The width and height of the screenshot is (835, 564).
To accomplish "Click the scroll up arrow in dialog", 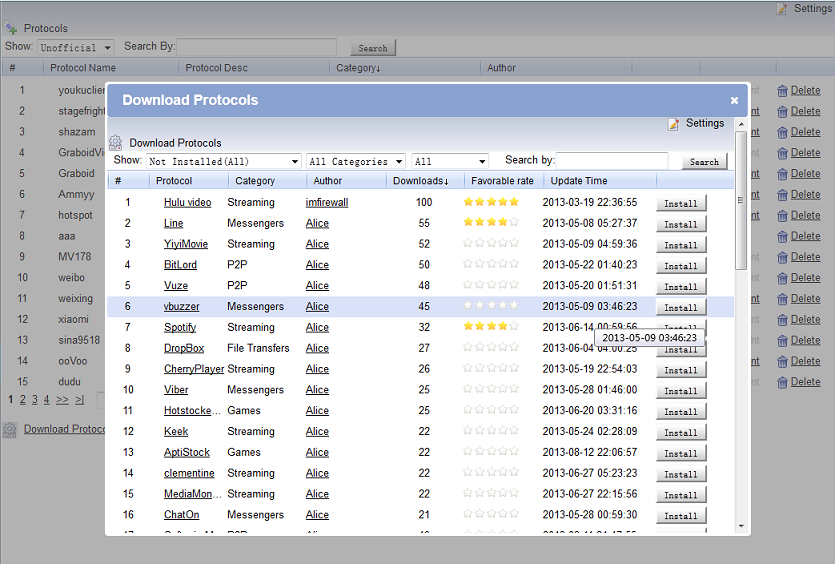I will coord(741,124).
